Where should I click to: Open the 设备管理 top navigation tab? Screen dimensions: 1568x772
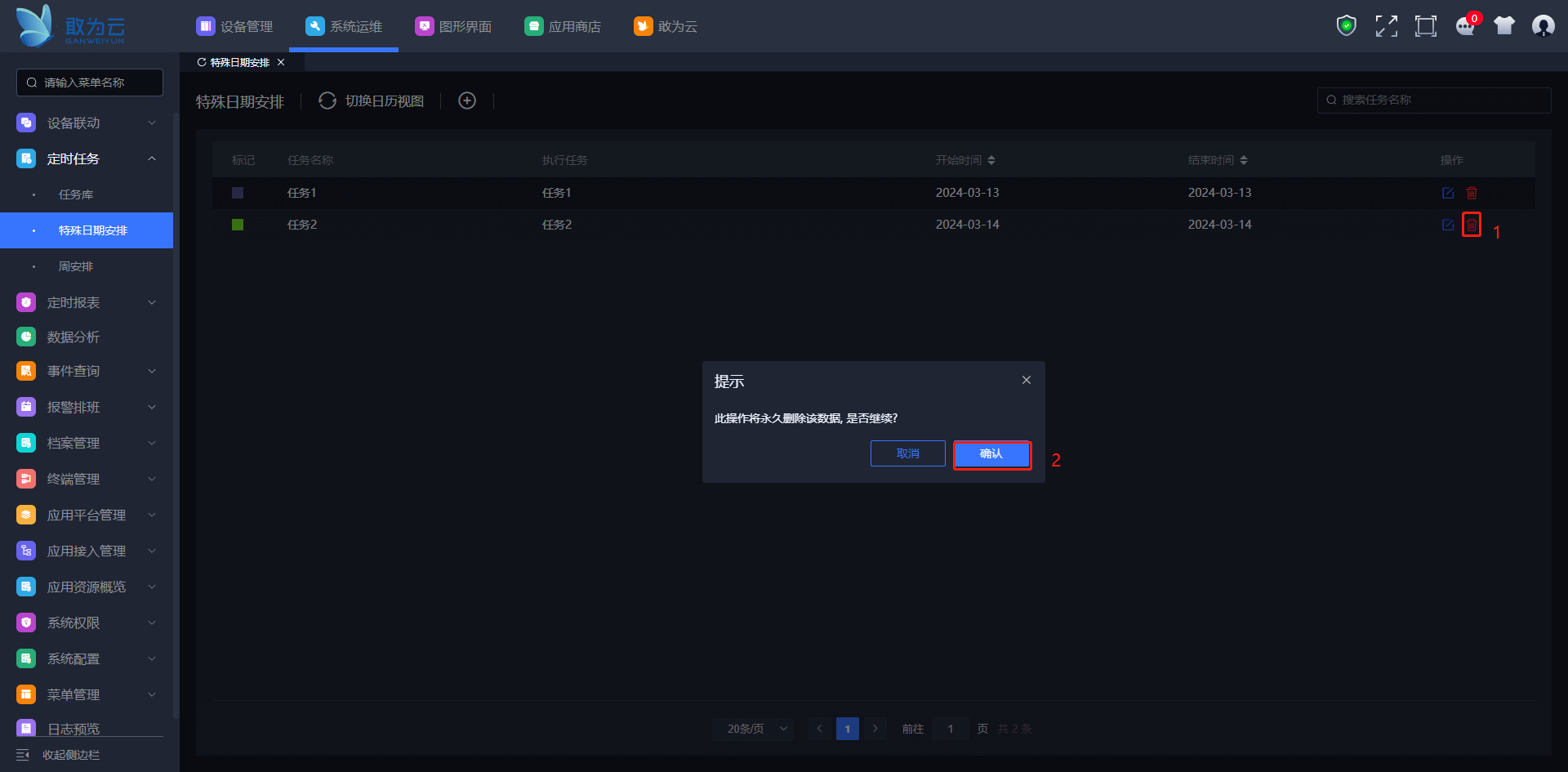(235, 26)
